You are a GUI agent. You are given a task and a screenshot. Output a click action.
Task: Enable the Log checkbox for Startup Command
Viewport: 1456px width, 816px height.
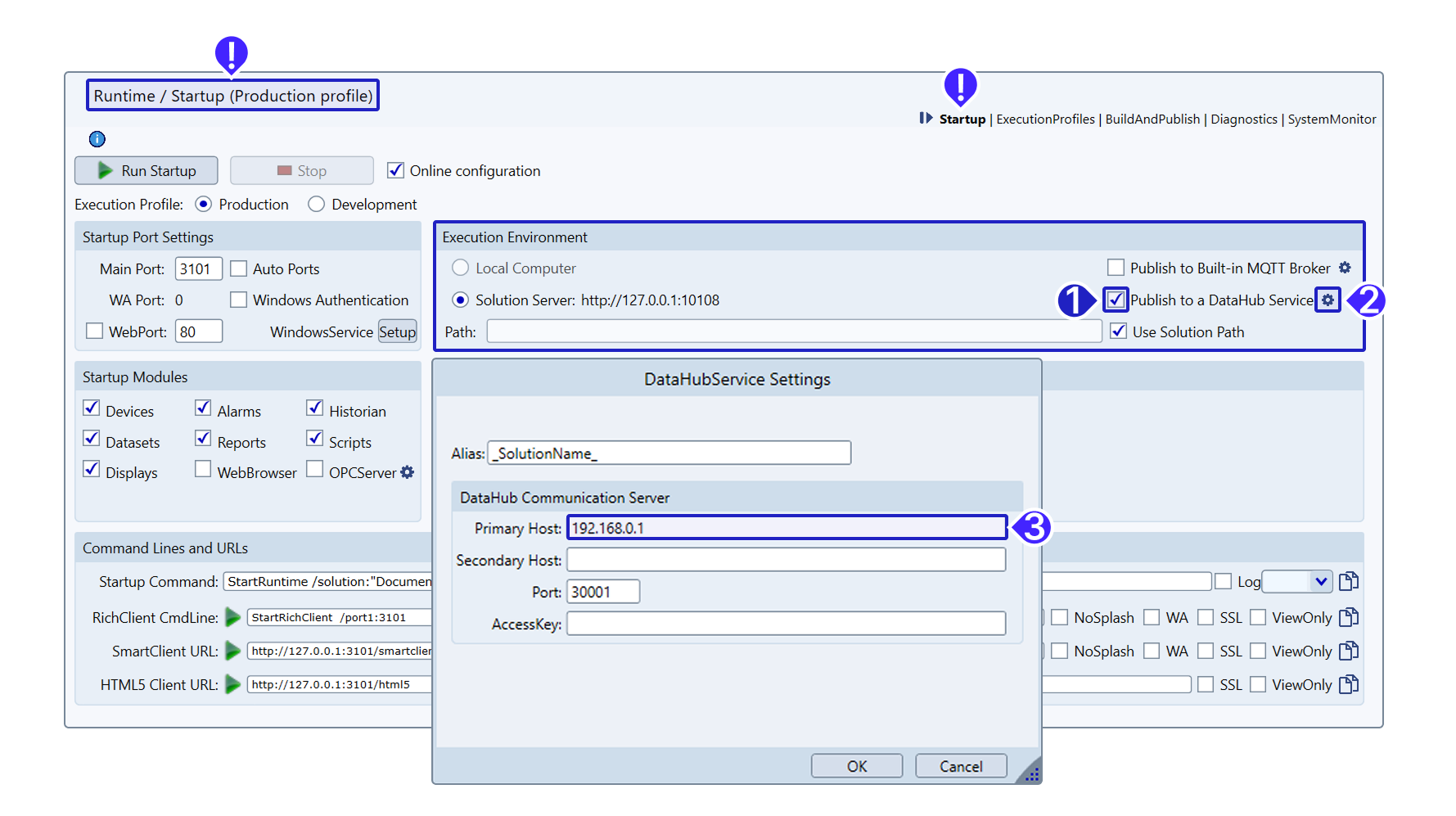(1224, 581)
